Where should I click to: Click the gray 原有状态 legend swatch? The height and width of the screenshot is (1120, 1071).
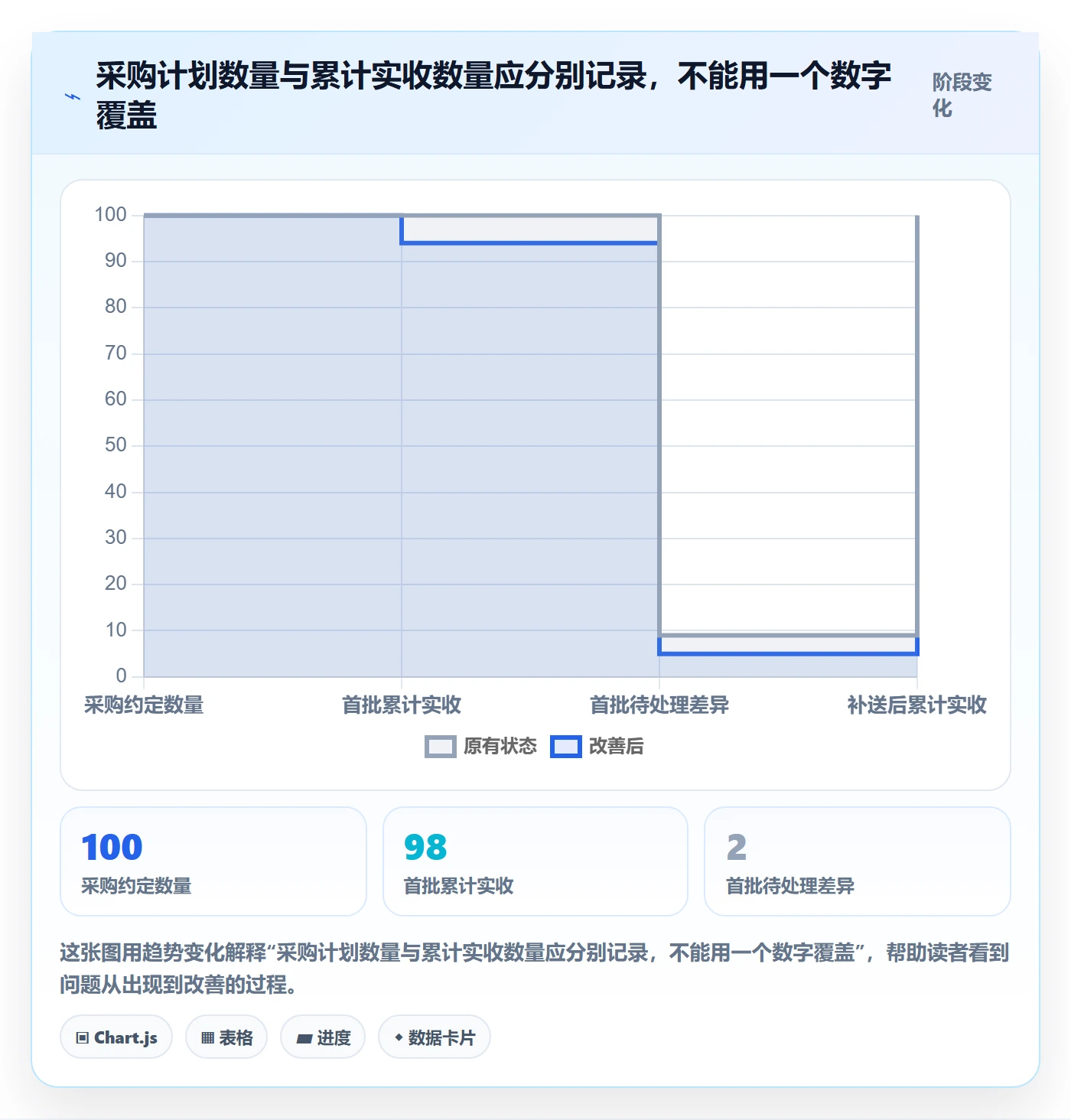pyautogui.click(x=441, y=747)
